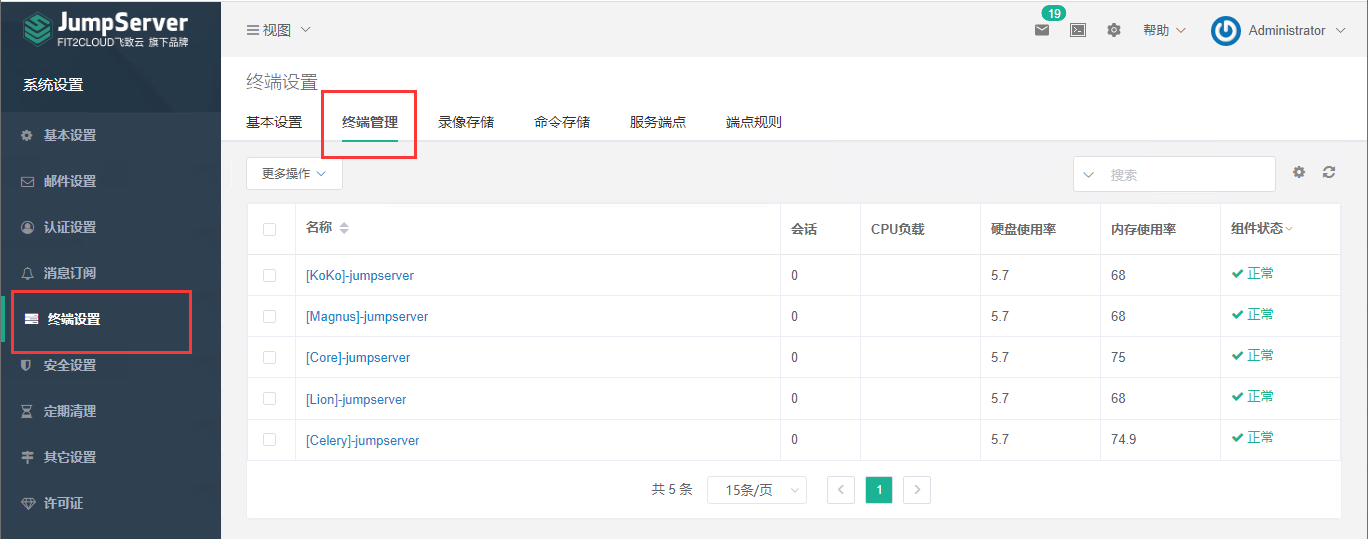Image resolution: width=1368 pixels, height=539 pixels.
Task: Switch to the 服务端点 tab
Action: (658, 122)
